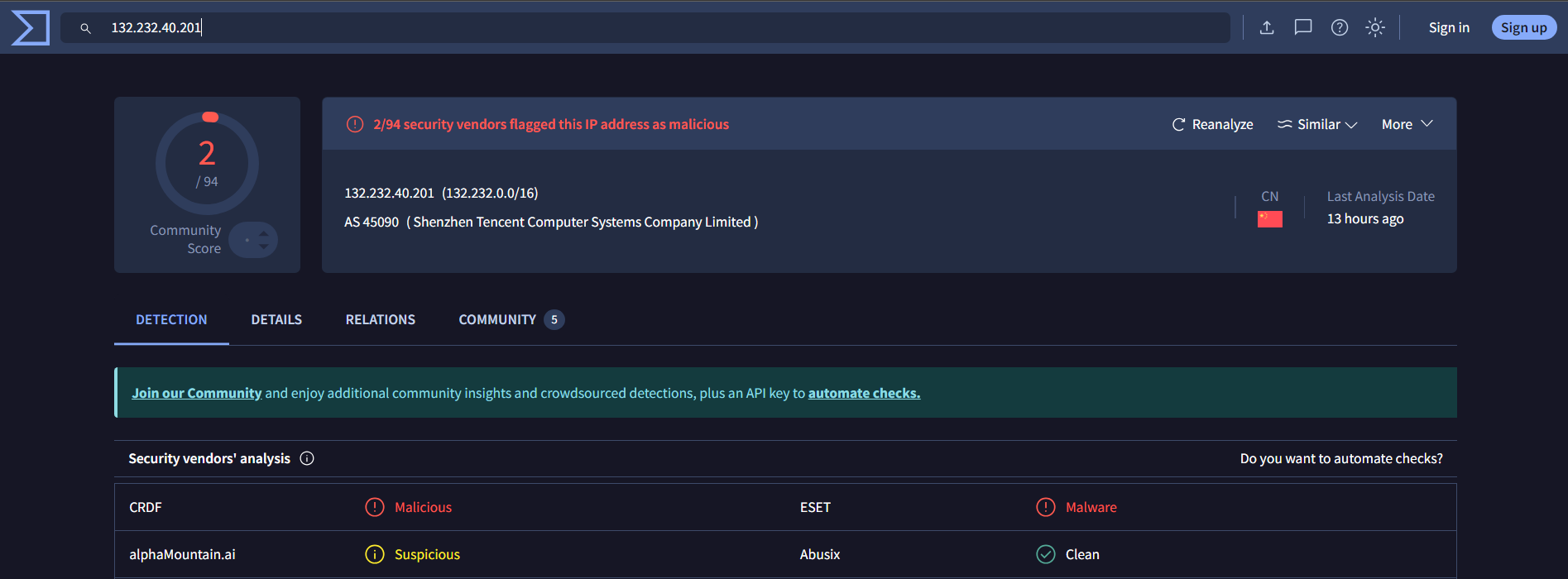Open the notifications chat bubble icon
The height and width of the screenshot is (579, 1568).
pos(1303,27)
